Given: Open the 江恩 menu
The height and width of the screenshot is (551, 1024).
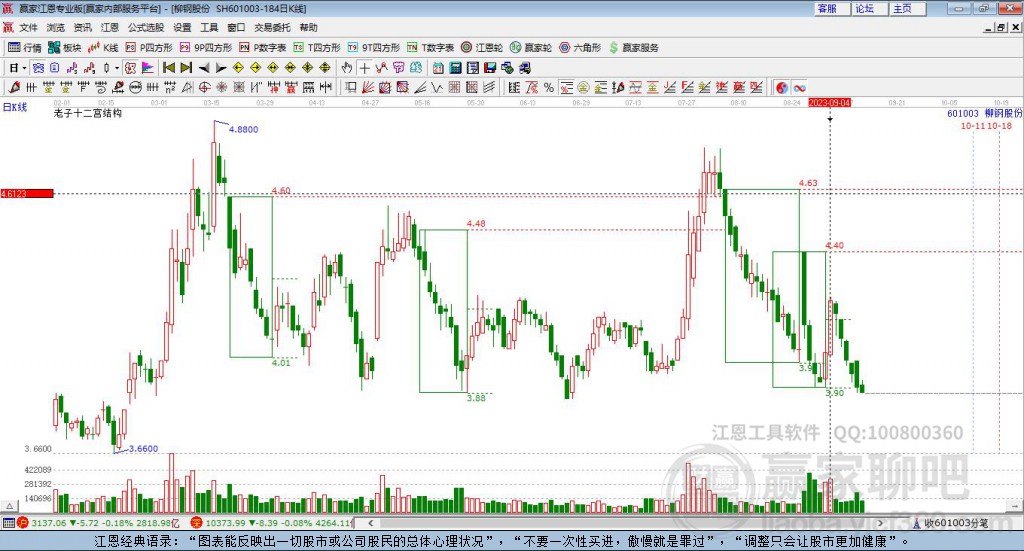Looking at the screenshot, I should (x=110, y=27).
